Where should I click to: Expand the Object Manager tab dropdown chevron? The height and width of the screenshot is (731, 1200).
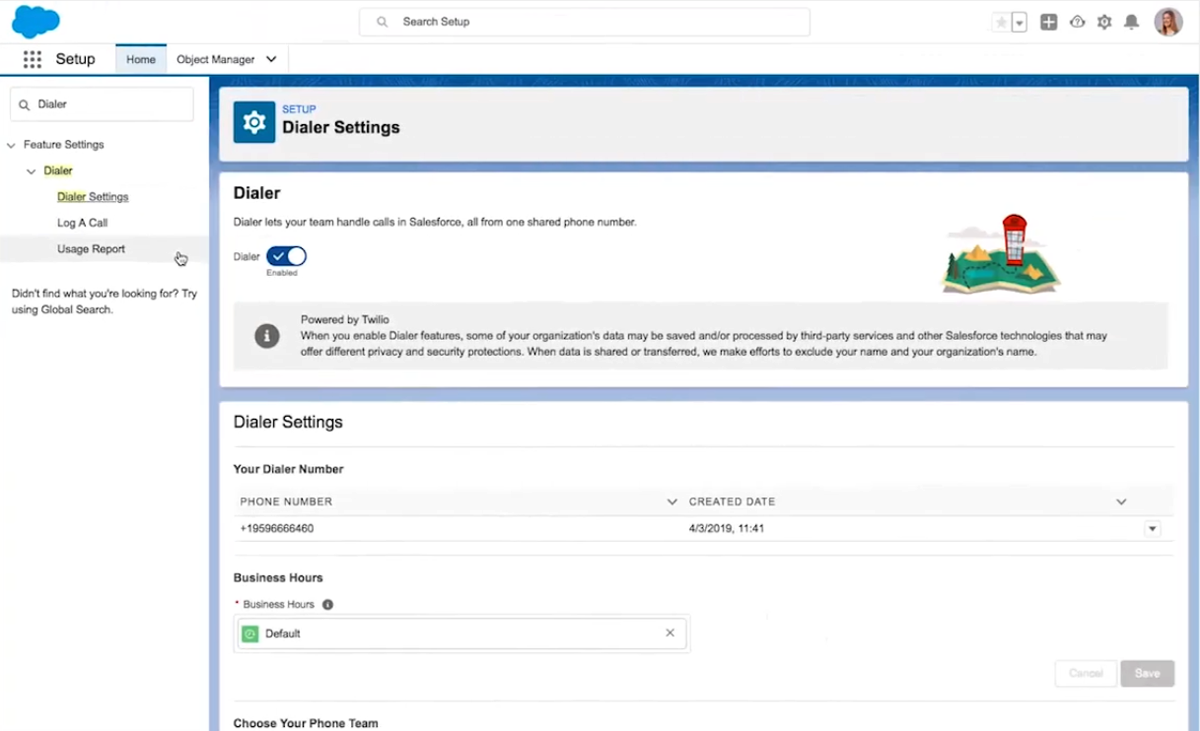[x=271, y=59]
